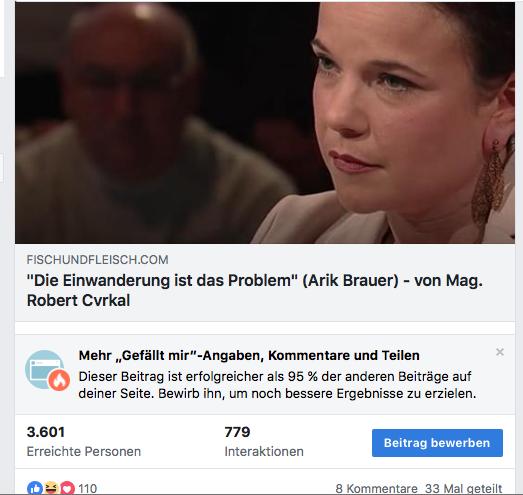Click the '779 Interaktionen' statistic
Image resolution: width=523 pixels, height=495 pixels.
[264, 441]
